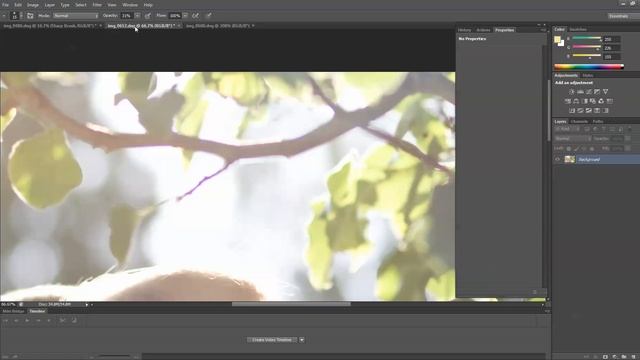Open the Image menu
640x360 pixels.
(x=33, y=5)
